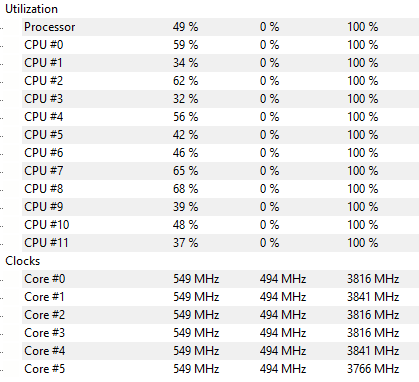Select the Processor utilization row
The width and height of the screenshot is (419, 382).
(220, 27)
